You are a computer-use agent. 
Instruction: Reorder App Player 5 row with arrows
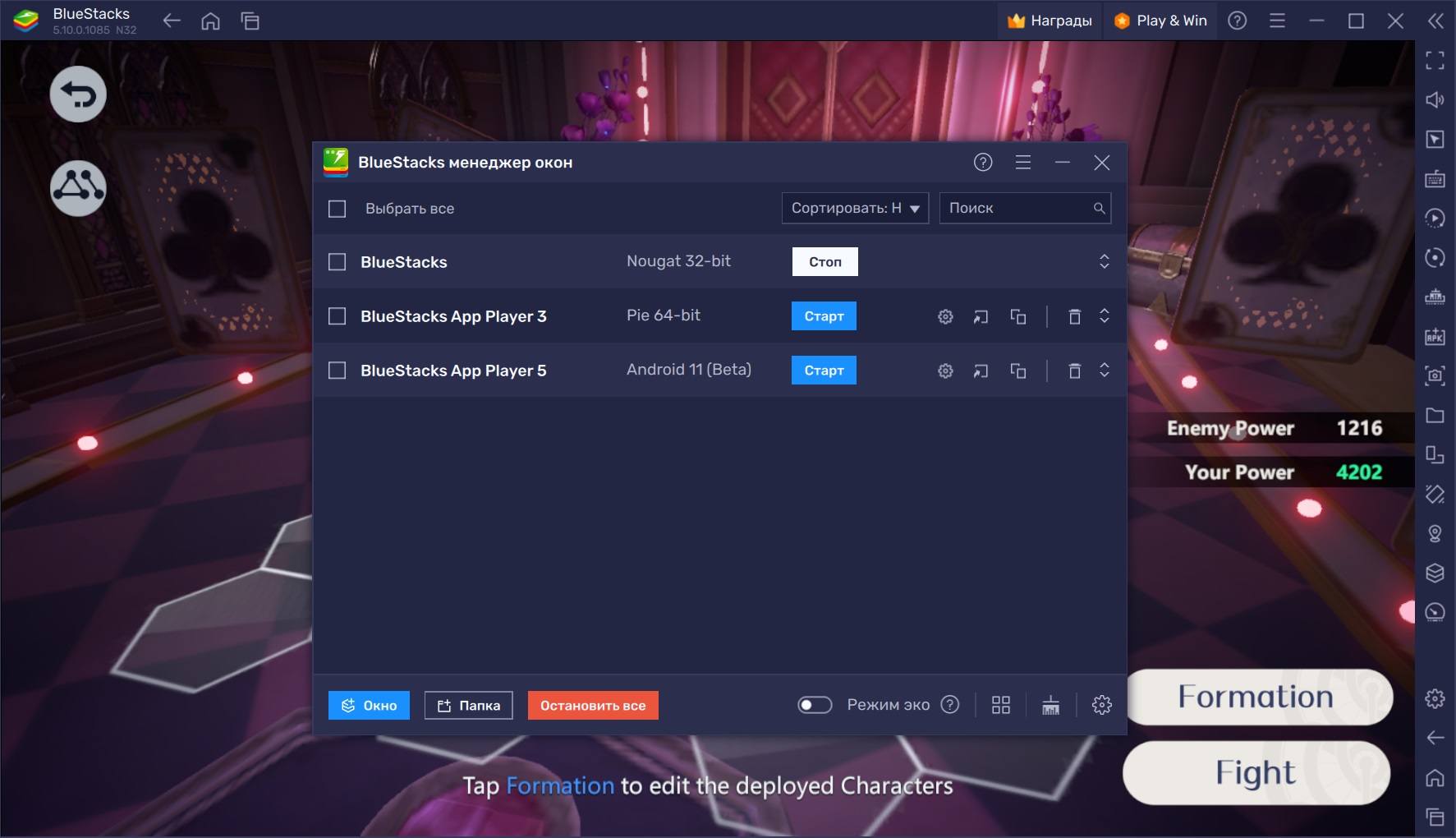pos(1105,370)
